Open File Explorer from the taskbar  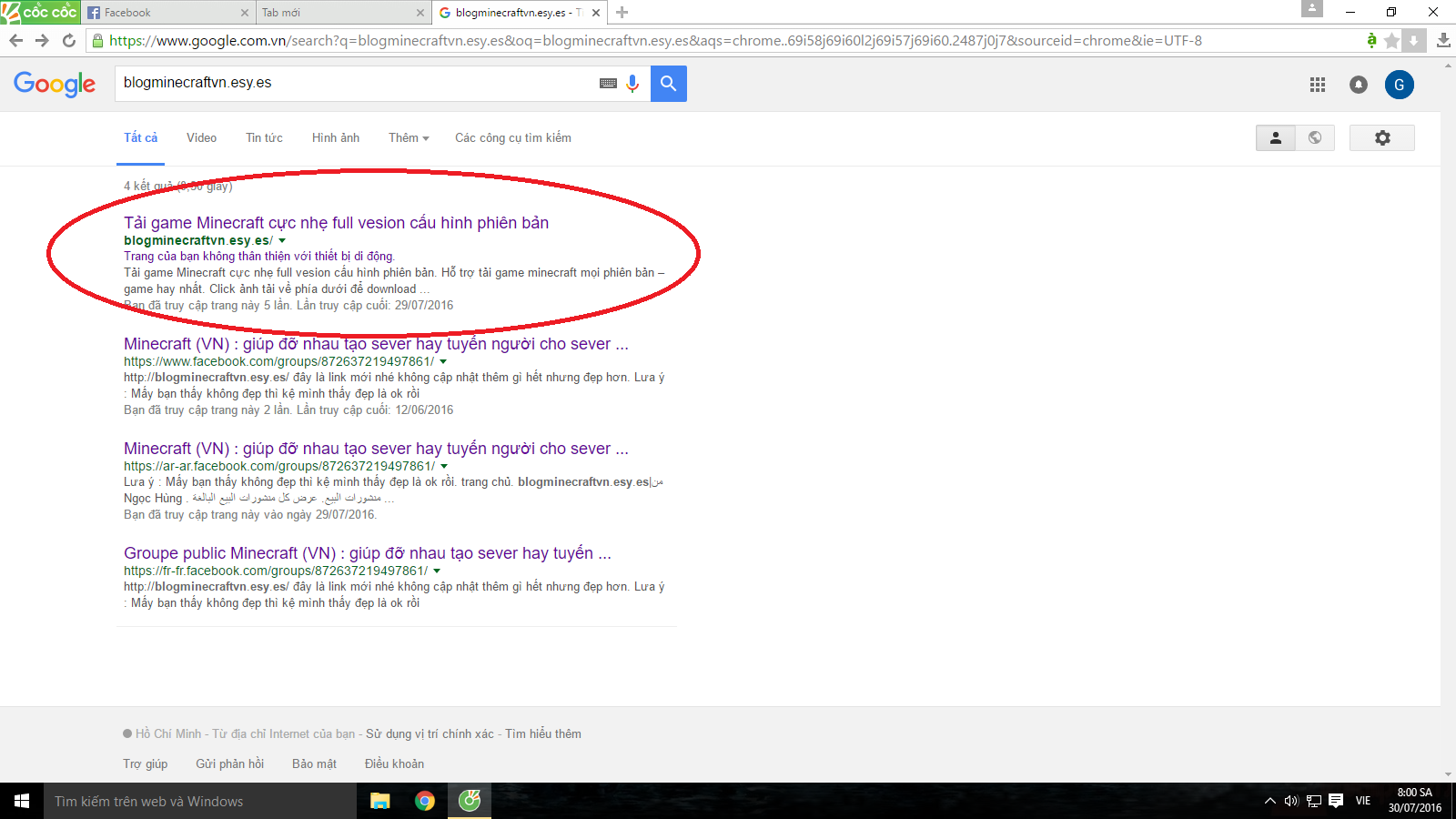380,801
